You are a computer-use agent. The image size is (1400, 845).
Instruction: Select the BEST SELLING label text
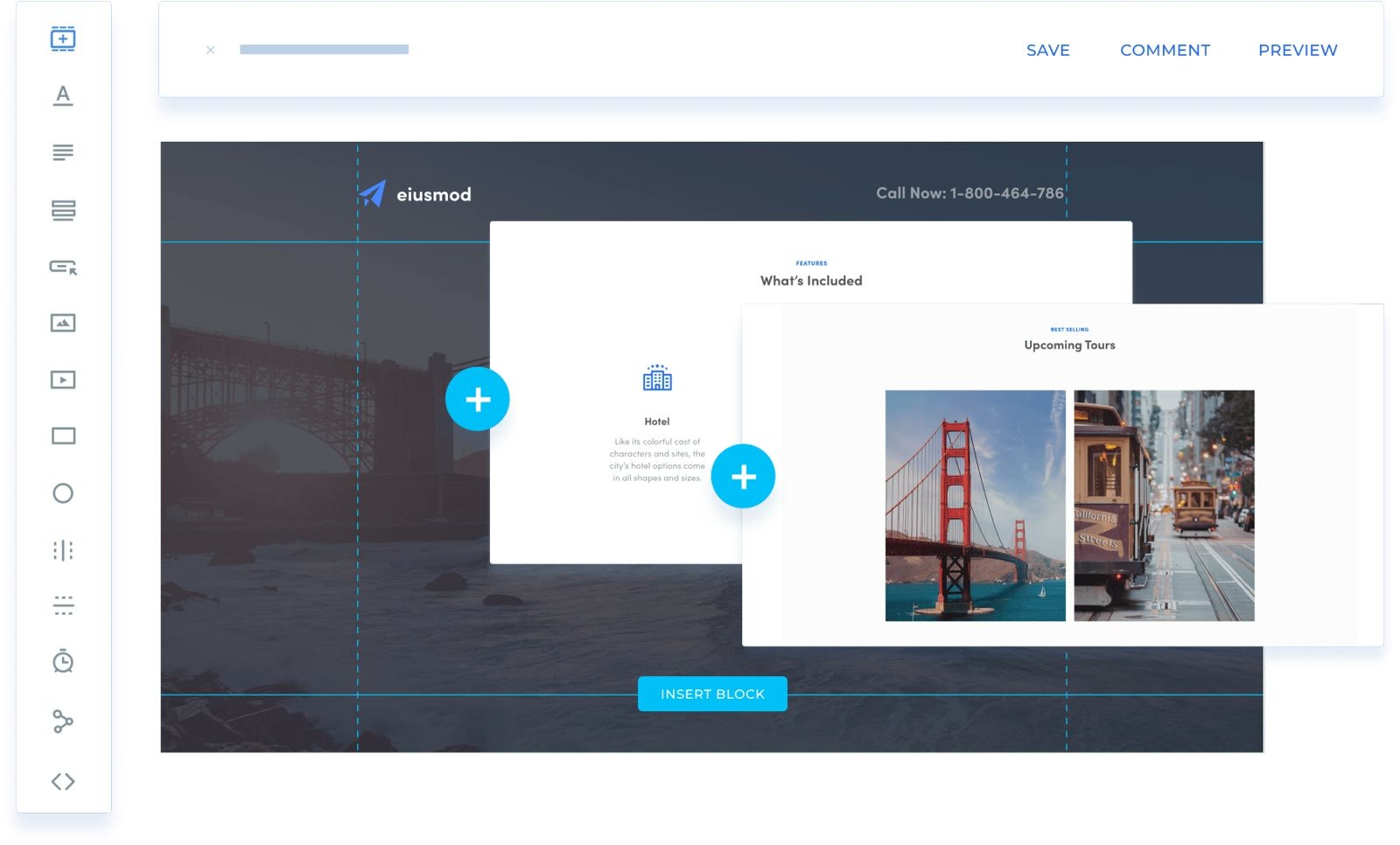pyautogui.click(x=1069, y=330)
